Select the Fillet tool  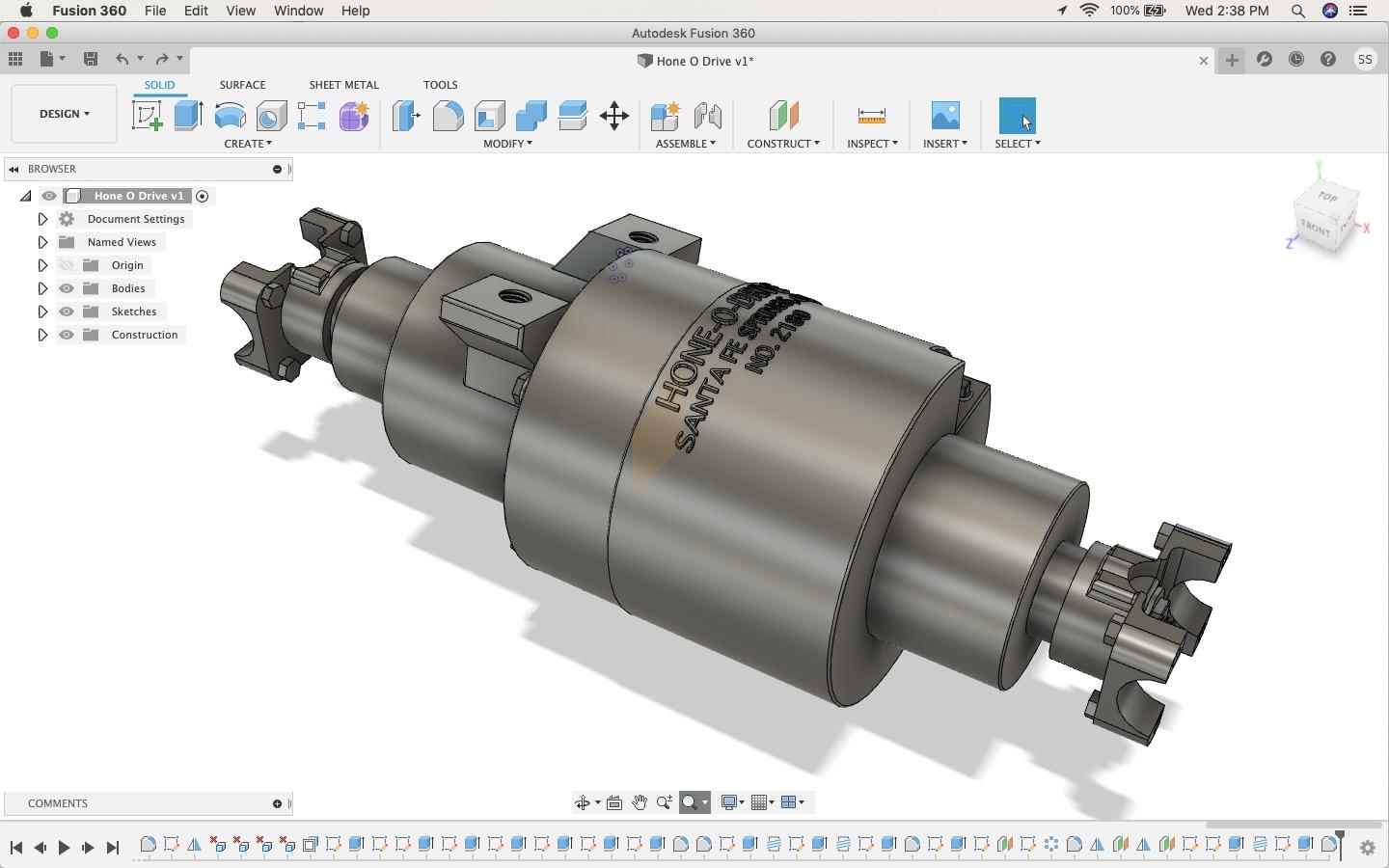(448, 116)
